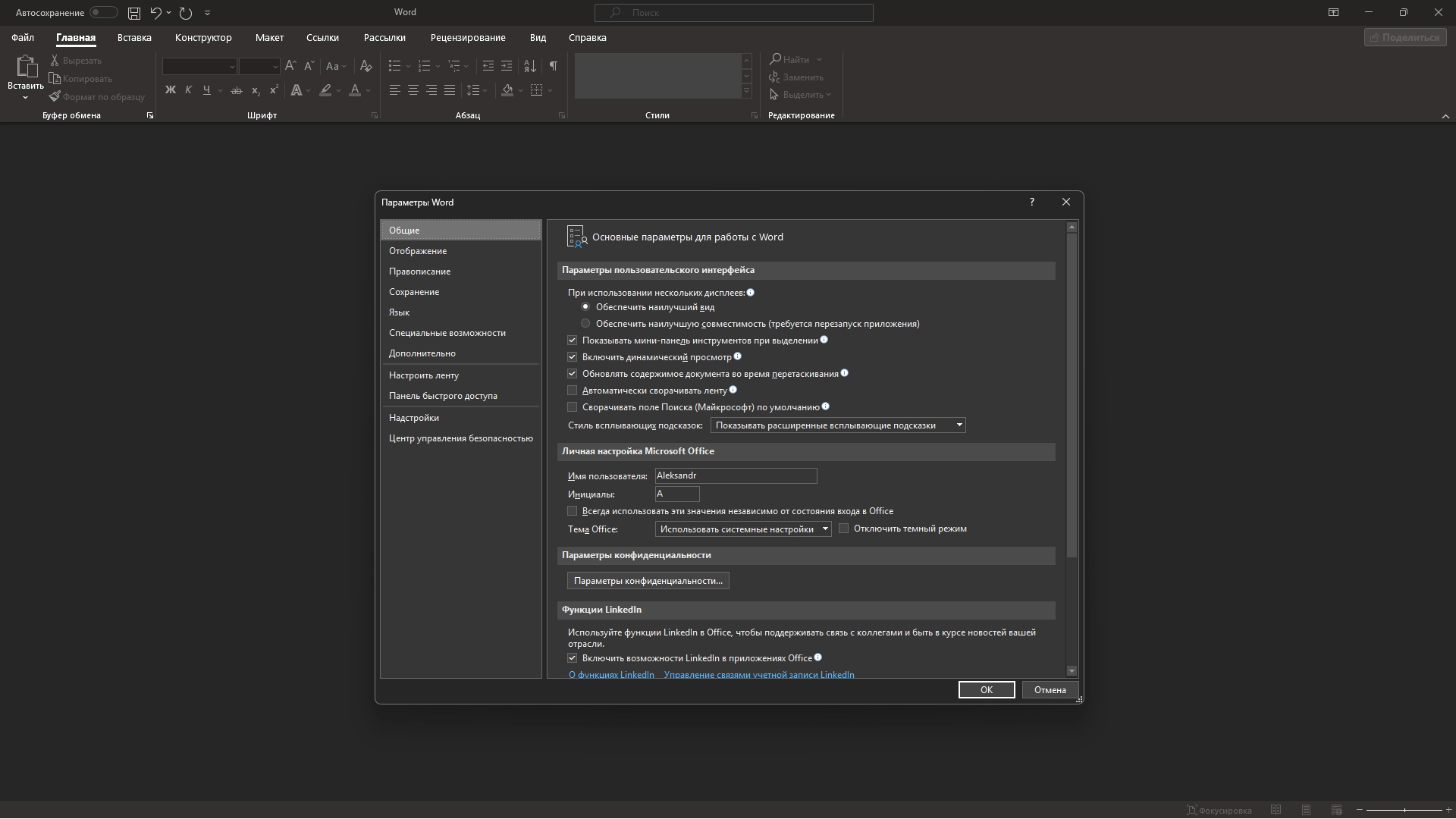Click the Redo icon in the quick access toolbar

click(186, 13)
